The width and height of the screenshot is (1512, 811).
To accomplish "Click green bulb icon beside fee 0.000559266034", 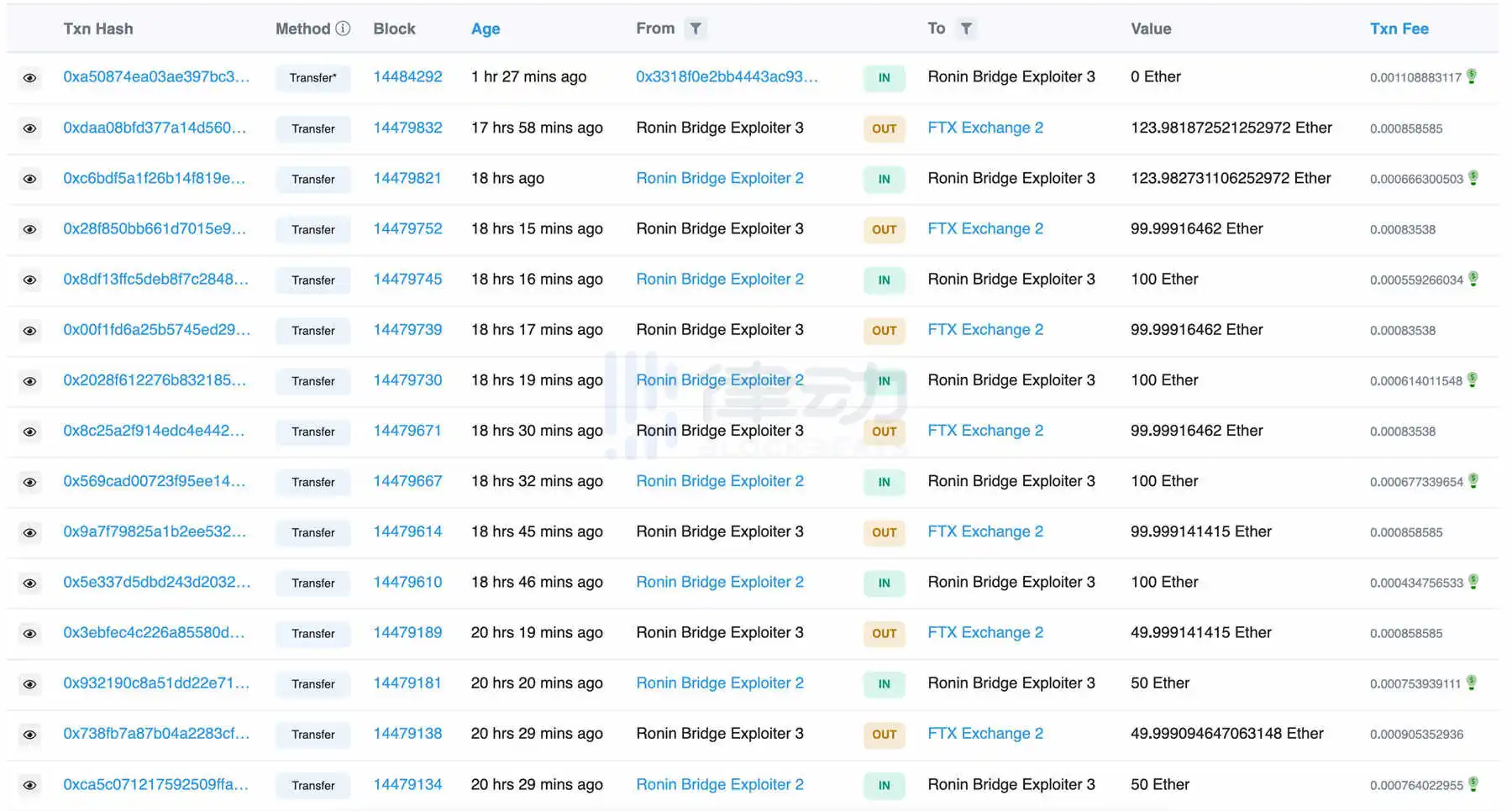I will [x=1473, y=279].
